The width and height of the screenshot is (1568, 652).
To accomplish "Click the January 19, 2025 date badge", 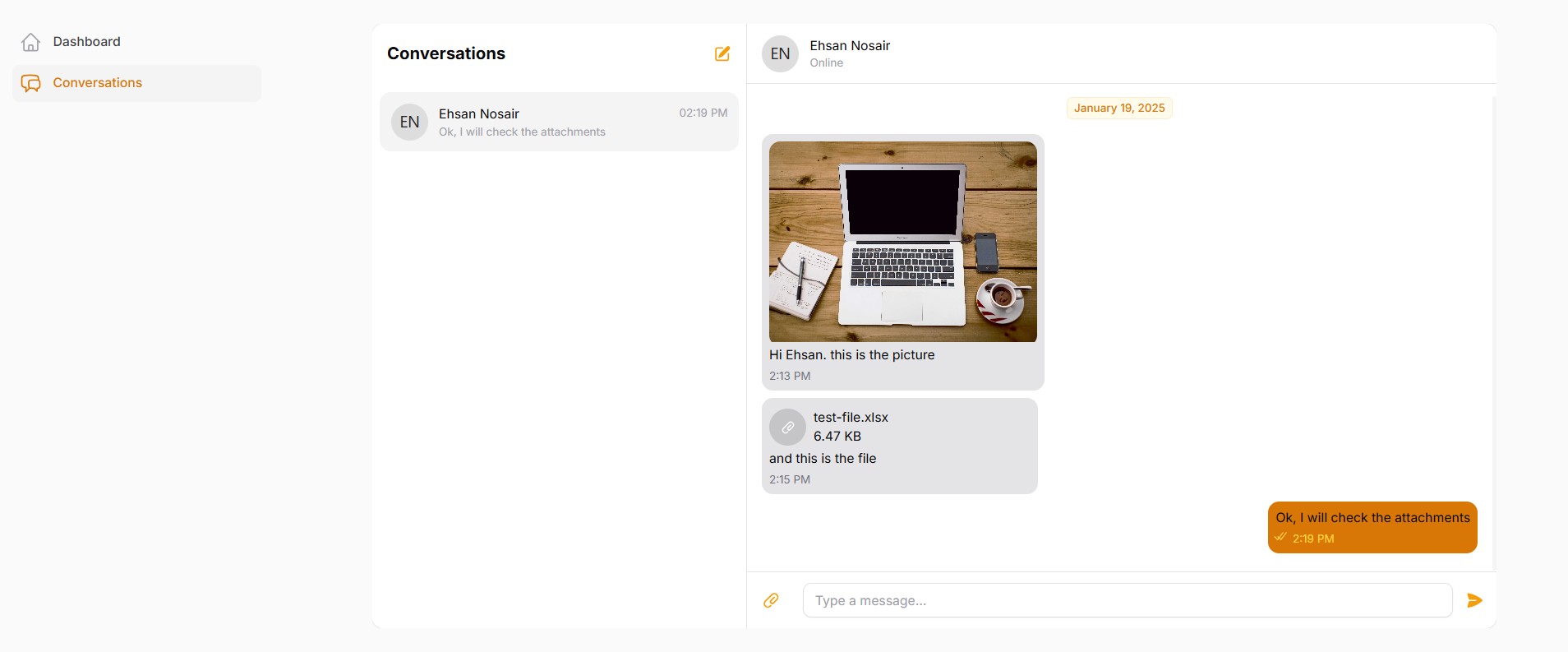I will click(x=1119, y=108).
